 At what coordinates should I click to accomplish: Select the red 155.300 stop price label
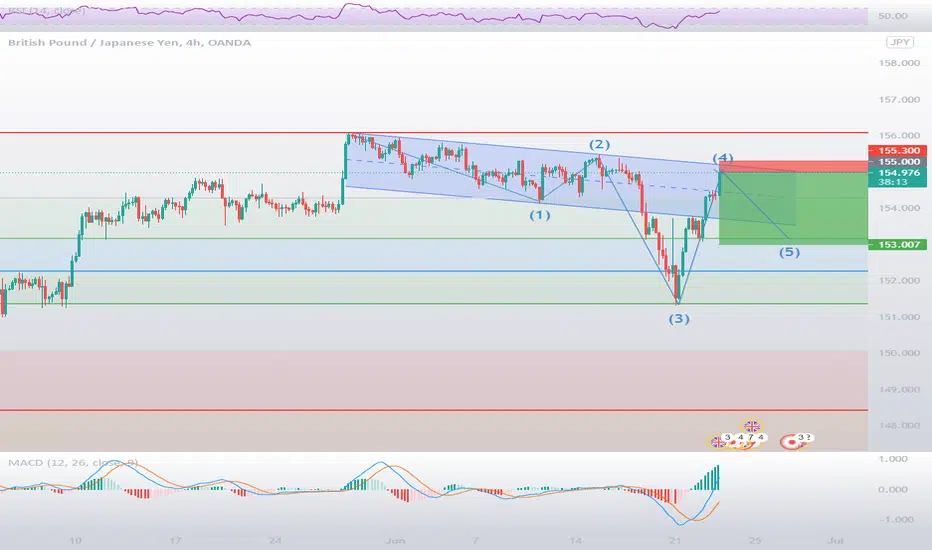(897, 150)
